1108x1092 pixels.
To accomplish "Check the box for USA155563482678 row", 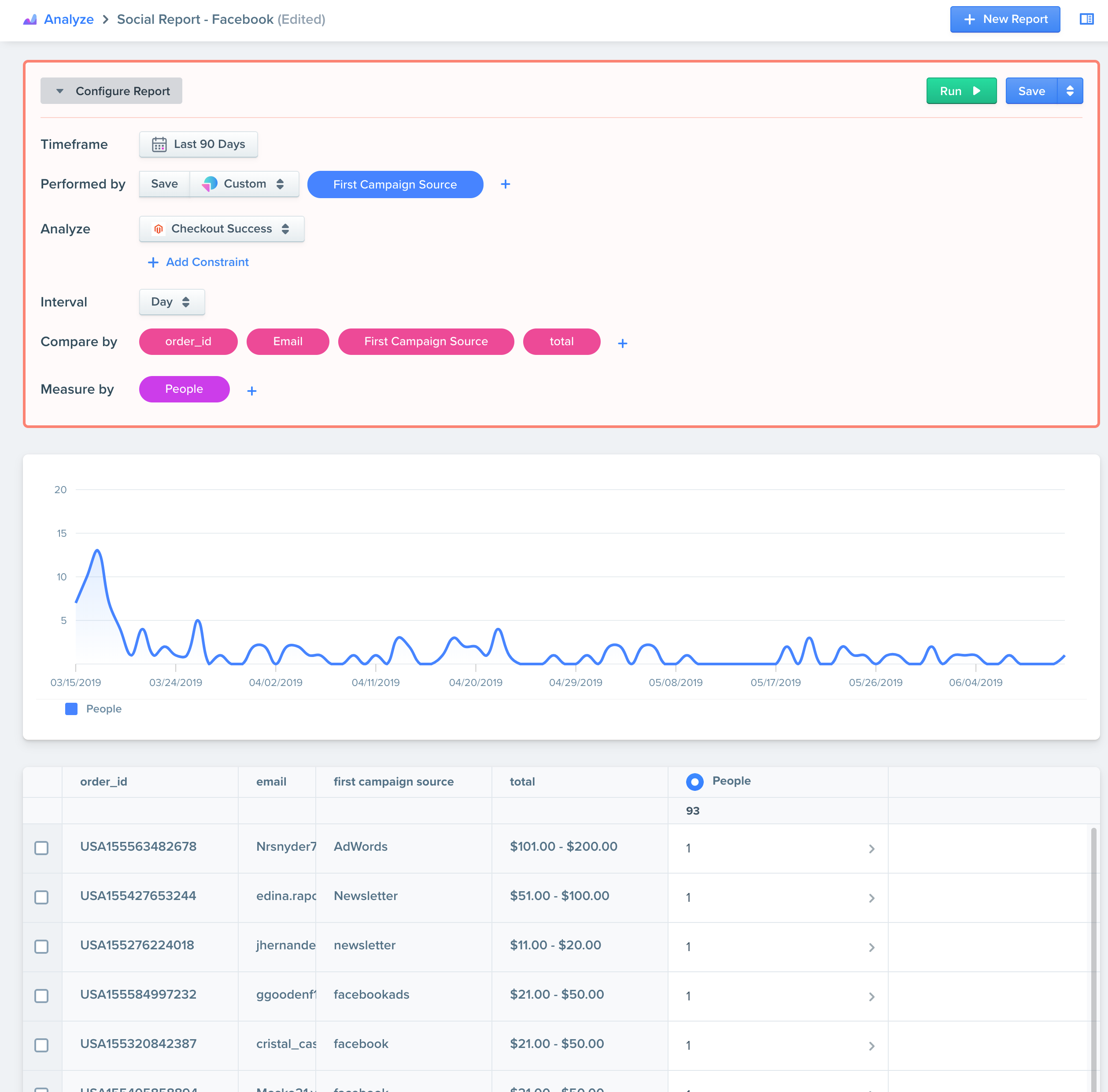I will [41, 848].
